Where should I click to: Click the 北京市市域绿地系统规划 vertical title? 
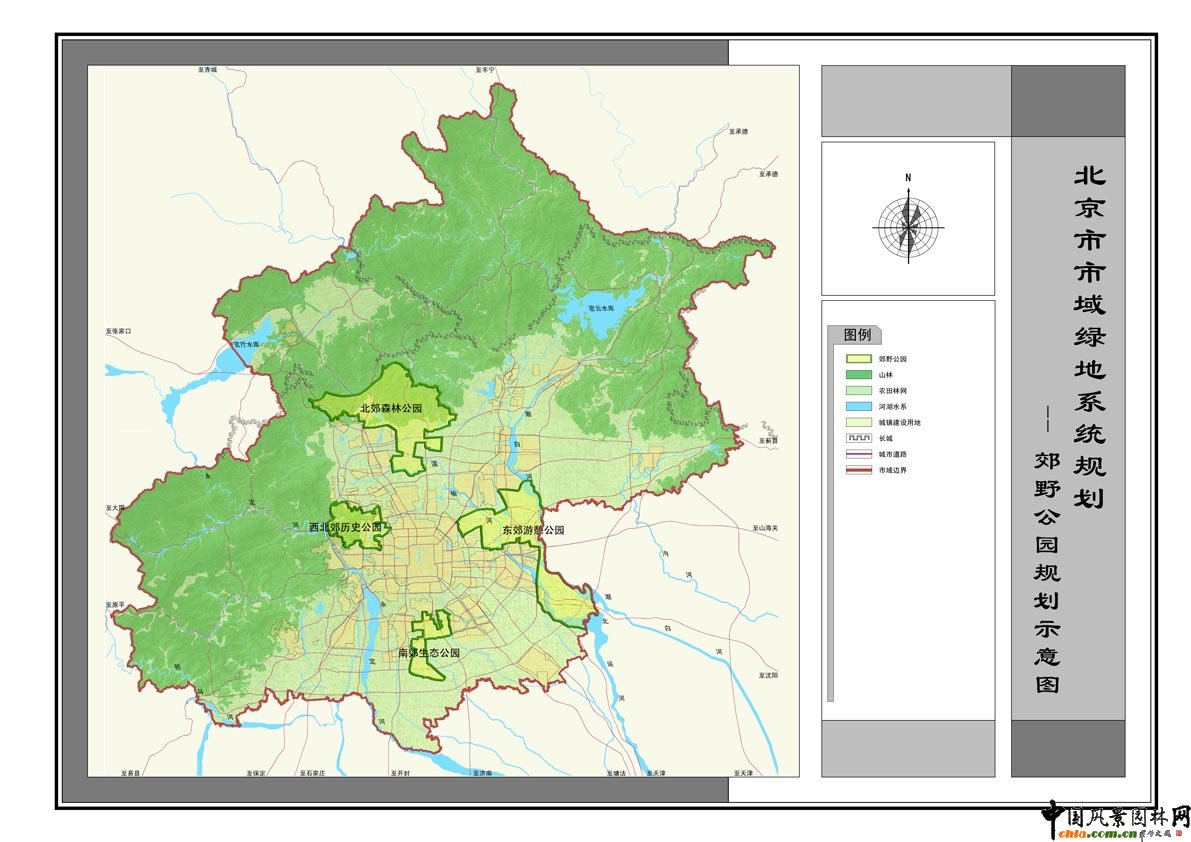pyautogui.click(x=1089, y=335)
